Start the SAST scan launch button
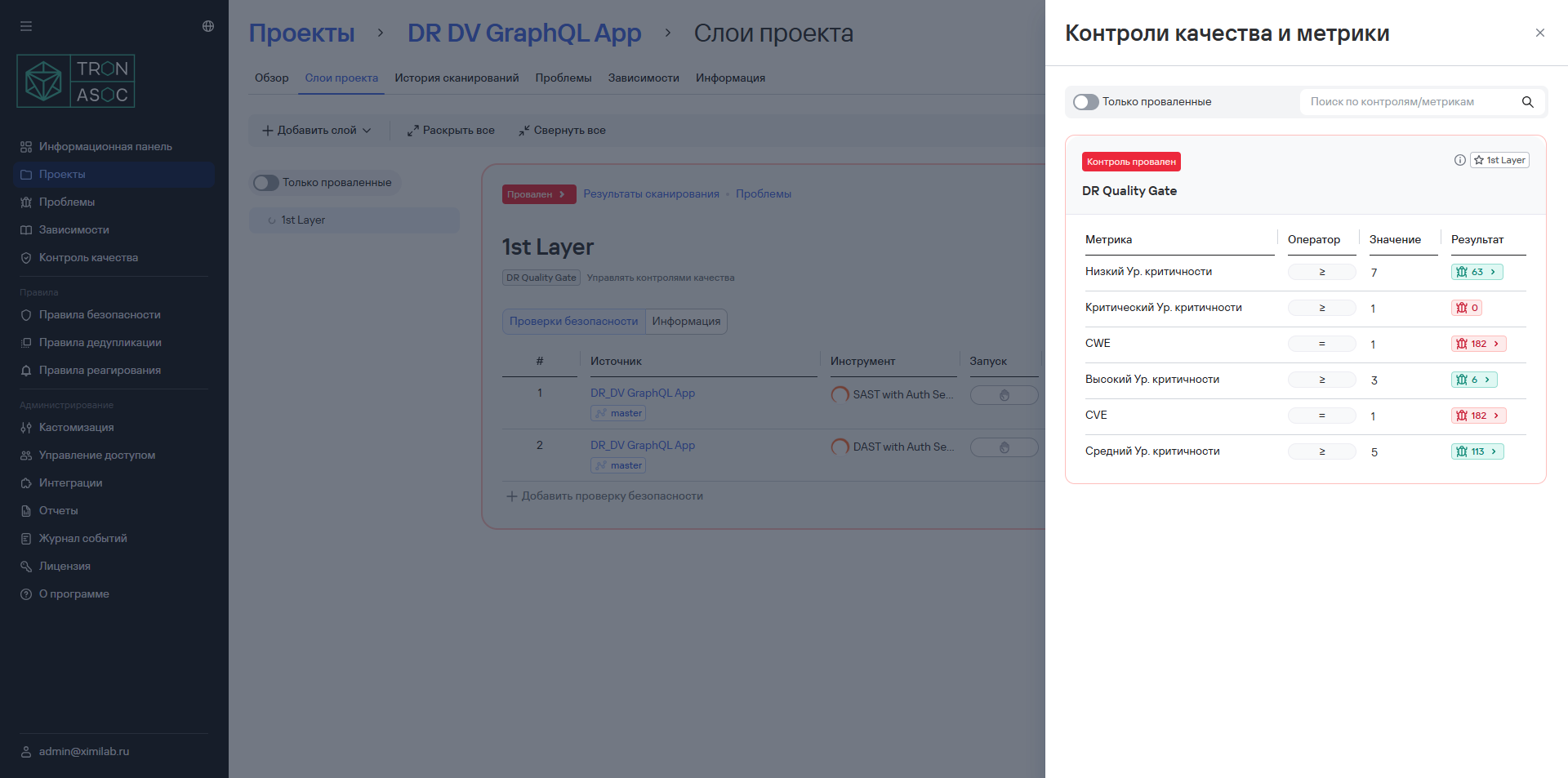The width and height of the screenshot is (1568, 778). pyautogui.click(x=1004, y=395)
